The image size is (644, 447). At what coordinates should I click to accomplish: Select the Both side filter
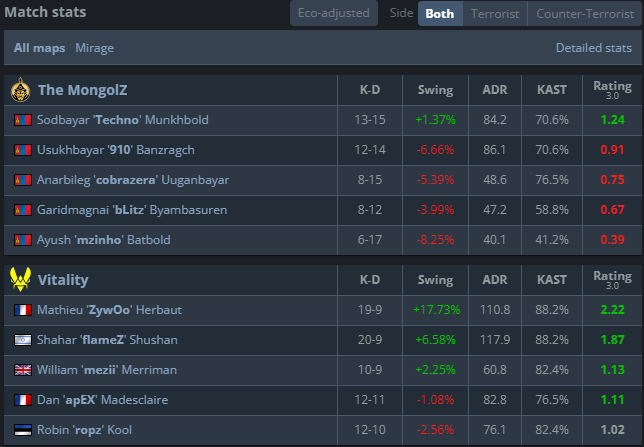coord(439,14)
